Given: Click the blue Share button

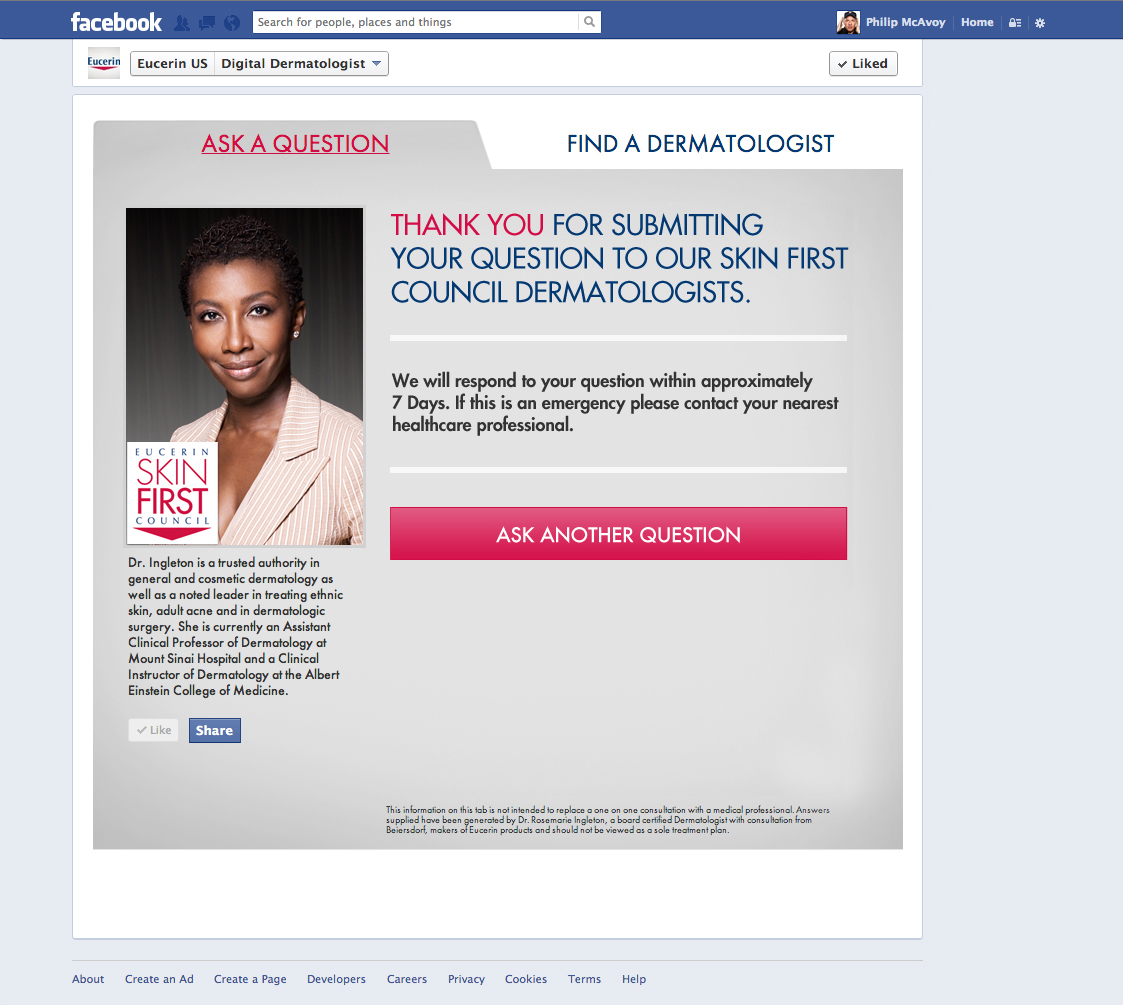Looking at the screenshot, I should (x=215, y=730).
